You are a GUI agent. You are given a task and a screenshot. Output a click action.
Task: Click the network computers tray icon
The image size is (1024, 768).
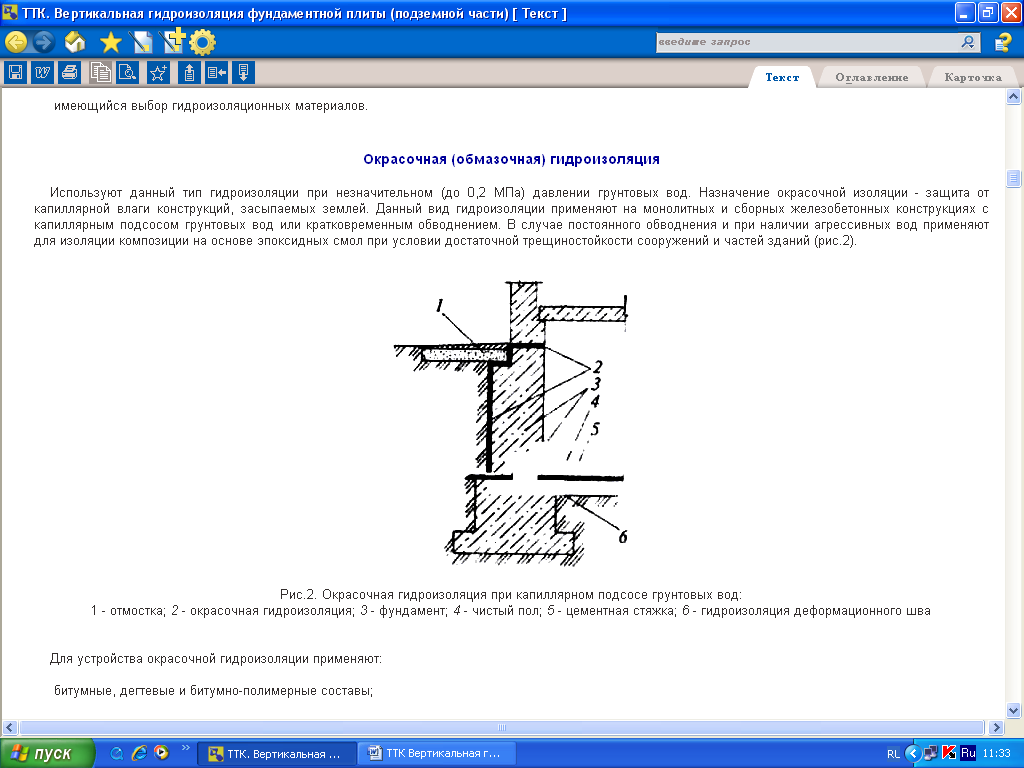[x=930, y=754]
